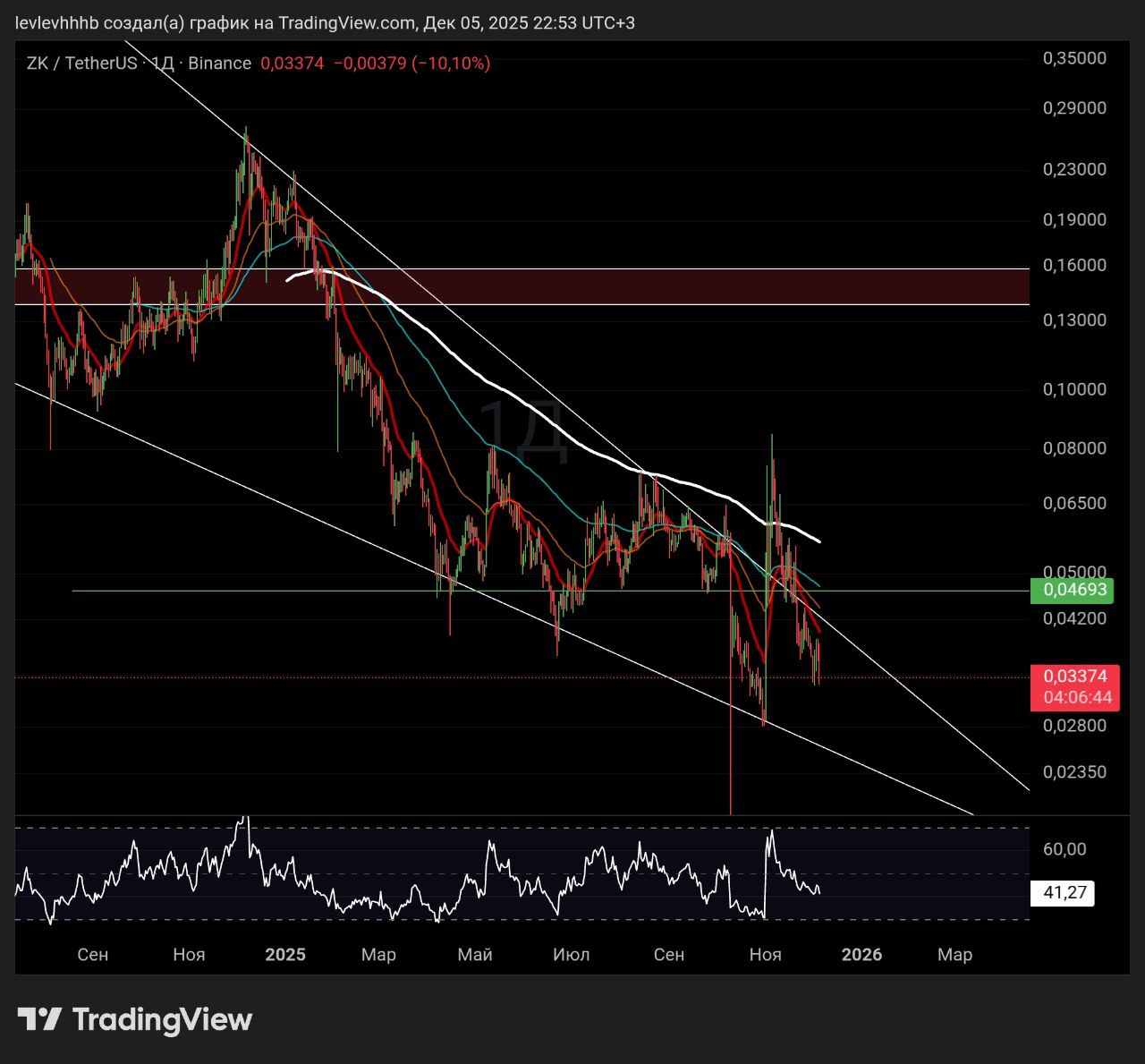
Task: Click the RSI value label 41,27
Action: point(1064,892)
